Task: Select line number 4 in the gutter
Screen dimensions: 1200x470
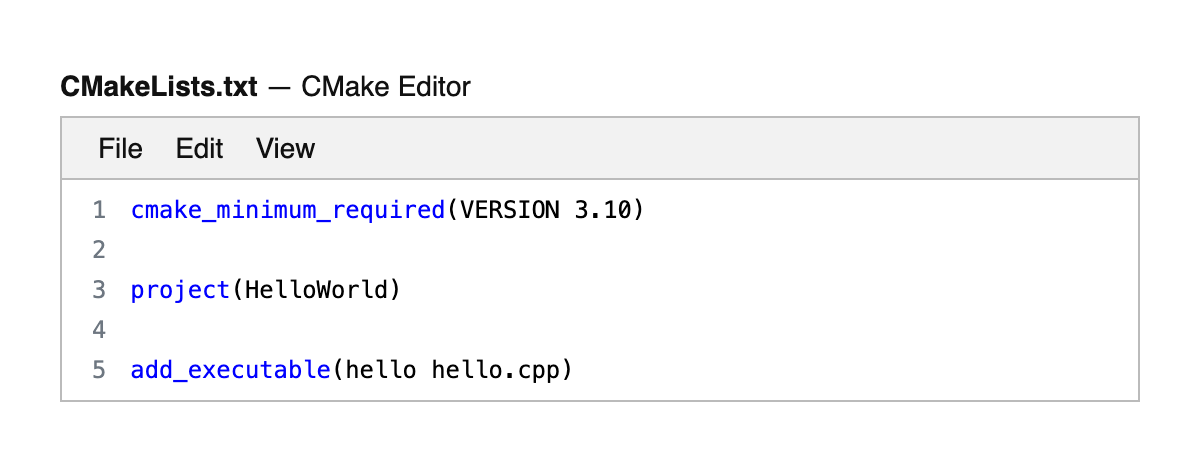Action: [98, 330]
